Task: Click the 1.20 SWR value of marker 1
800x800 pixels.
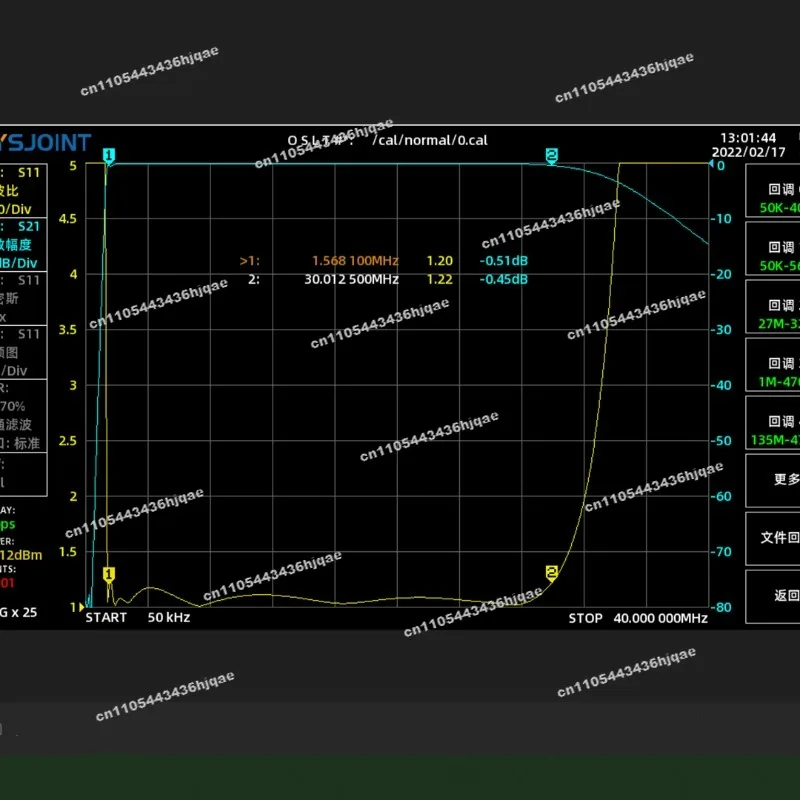Action: click(x=439, y=261)
